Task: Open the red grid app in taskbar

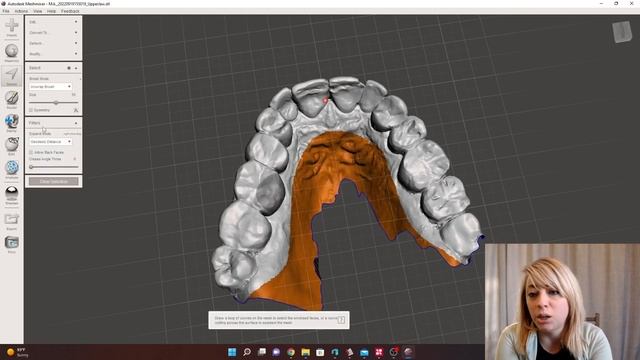Action: [379, 352]
